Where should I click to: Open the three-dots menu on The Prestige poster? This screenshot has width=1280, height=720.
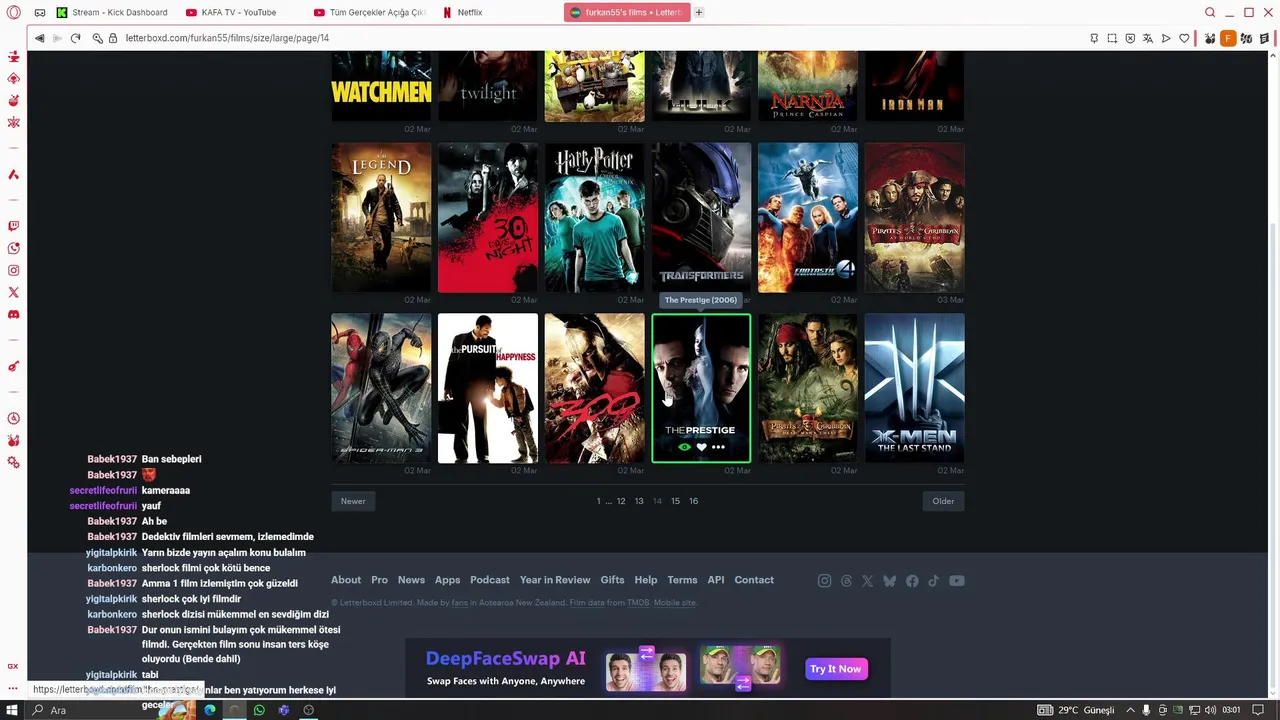click(x=718, y=447)
